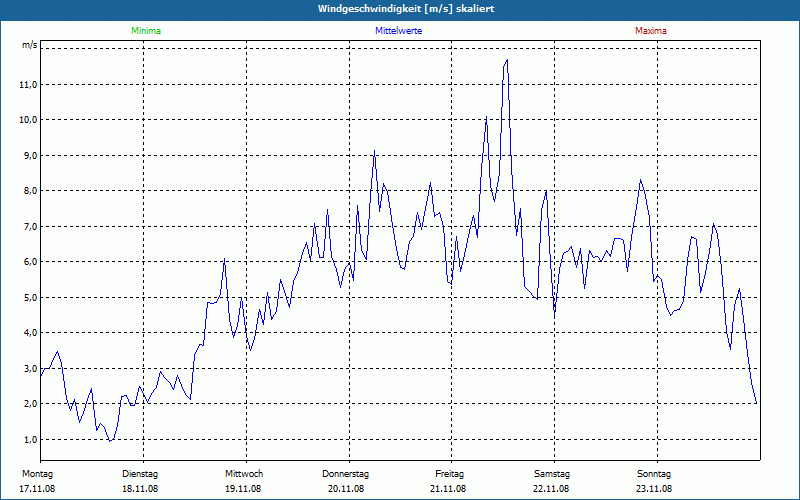800x500 pixels.
Task: Click the green Minima legend label
Action: [146, 31]
